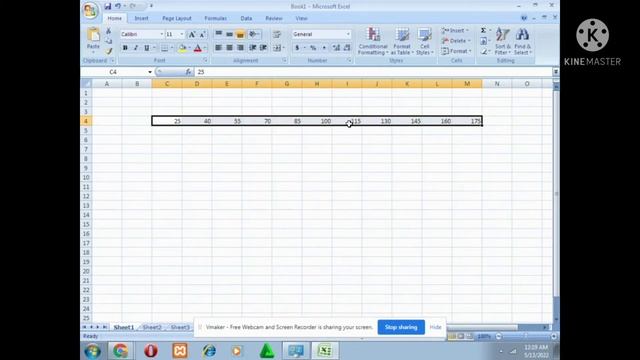
Task: Open Cell Styles gallery
Action: coord(424,41)
